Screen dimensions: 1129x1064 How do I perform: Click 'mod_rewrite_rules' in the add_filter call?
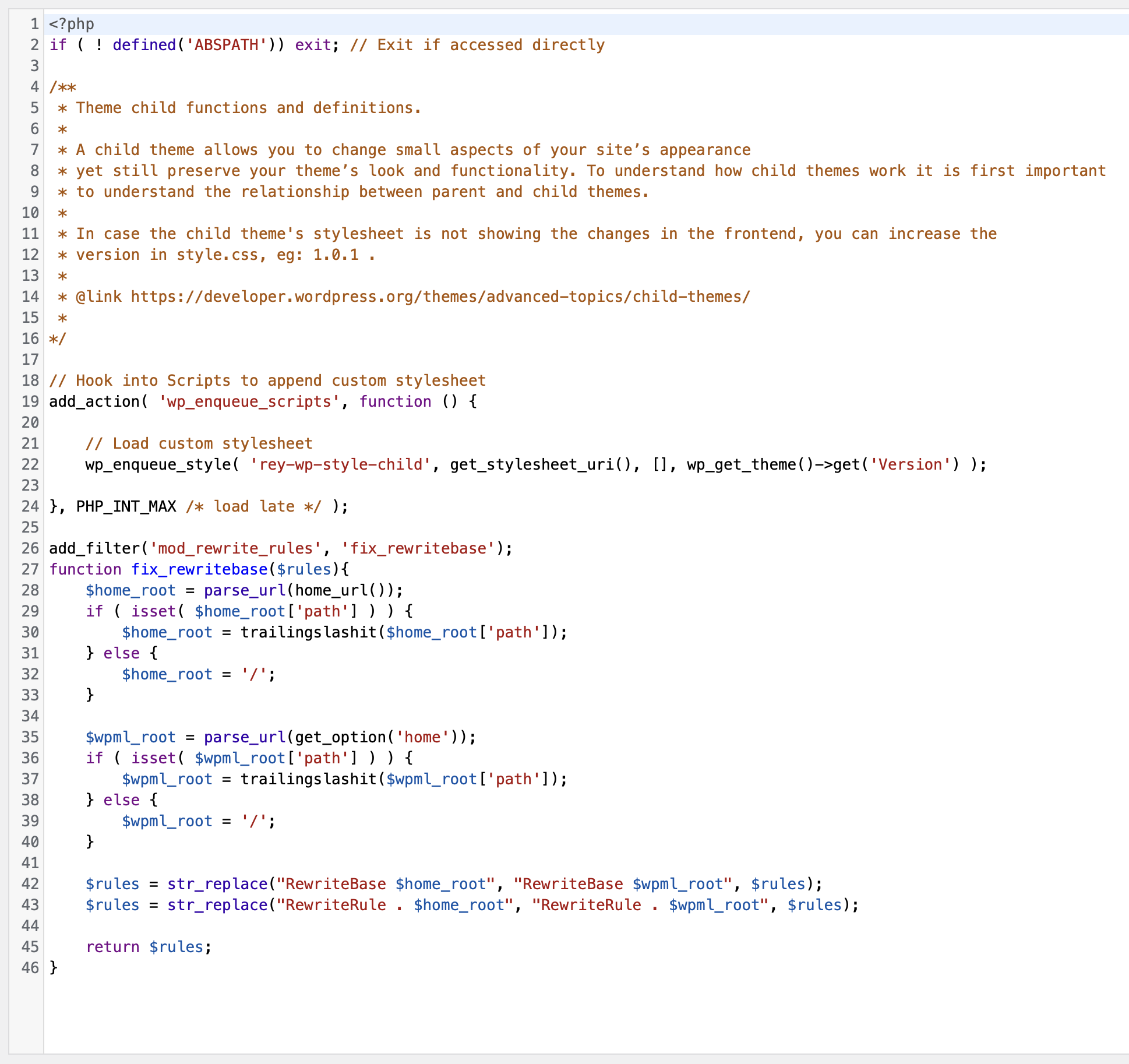pyautogui.click(x=235, y=548)
